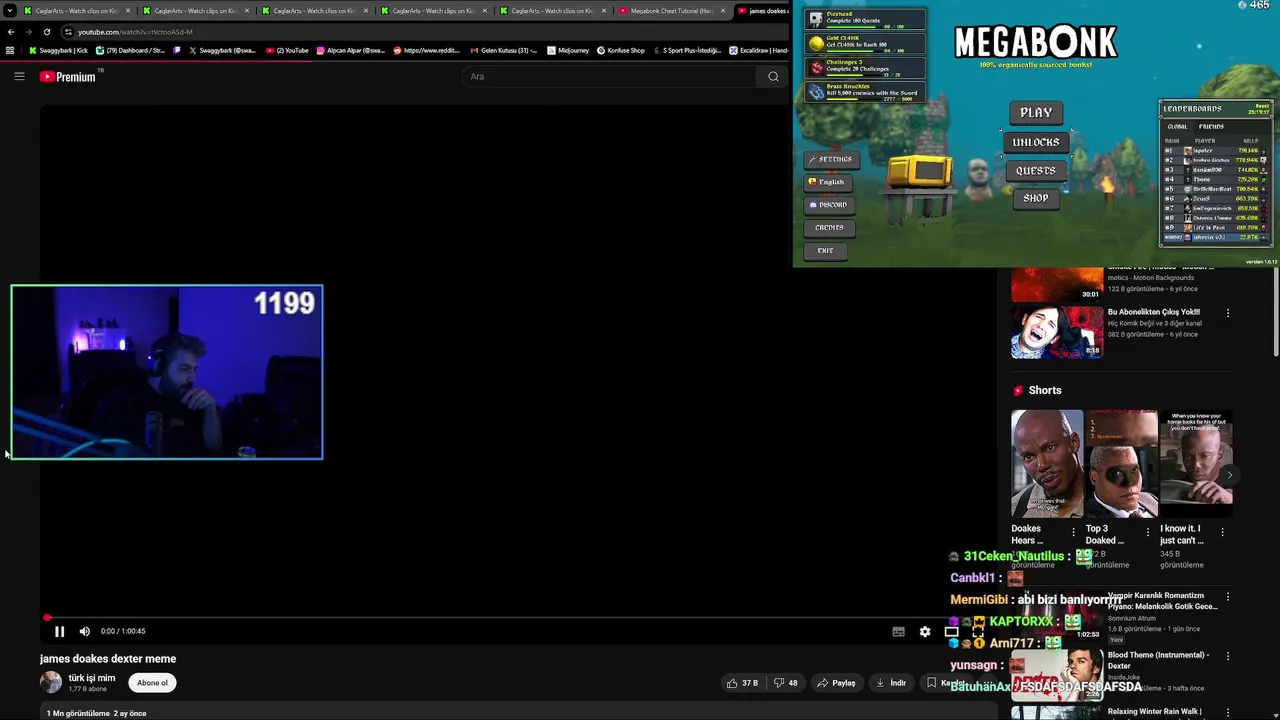Open the 'Top 3 Doaked...' short thumbnail
1280x720 pixels.
1122,463
